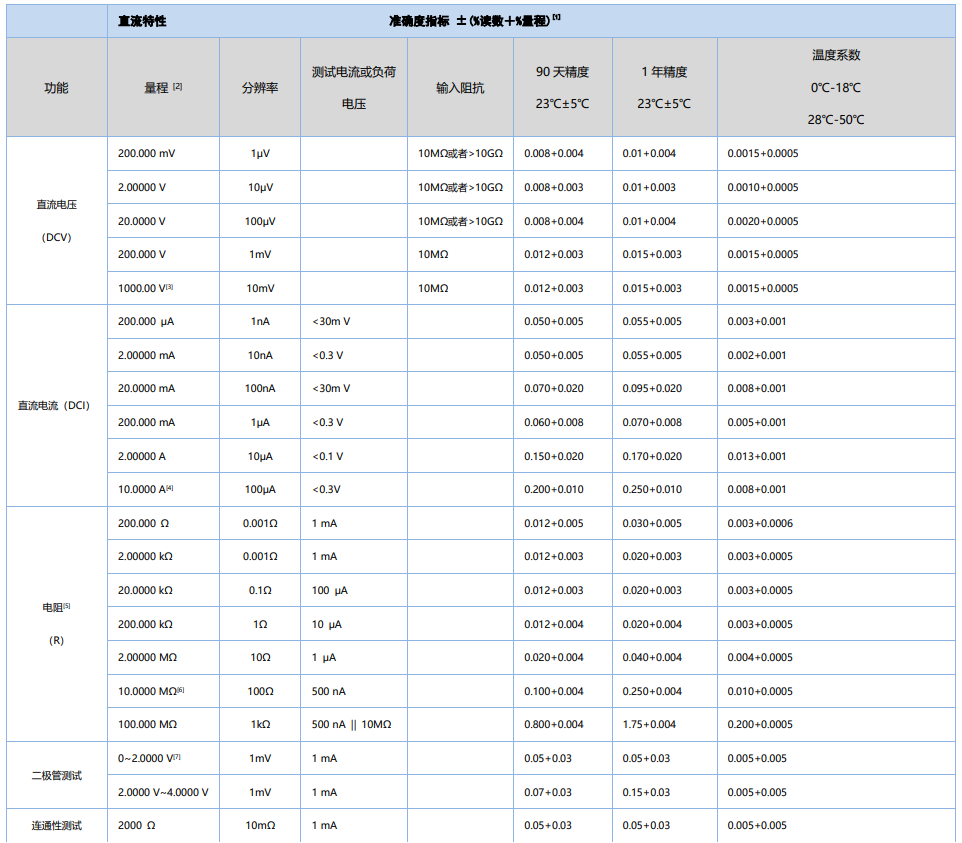962x843 pixels.
Task: Select the 功能 column header
Action: click(56, 88)
